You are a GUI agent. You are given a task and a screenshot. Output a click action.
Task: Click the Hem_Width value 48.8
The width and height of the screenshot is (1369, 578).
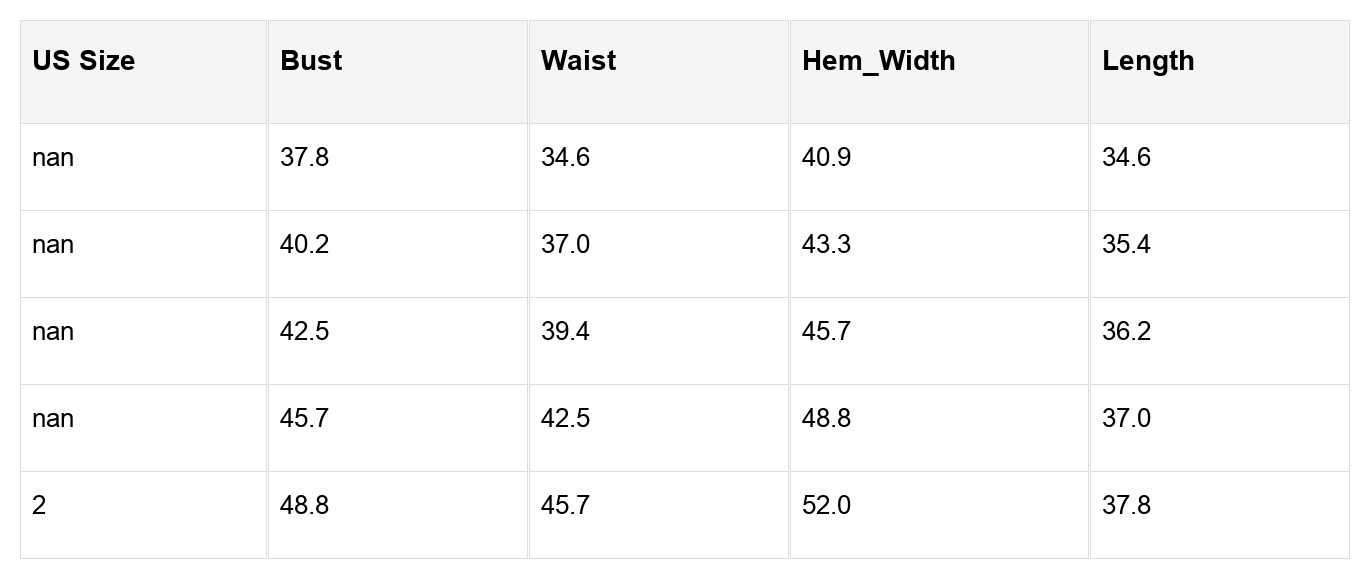[x=826, y=419]
